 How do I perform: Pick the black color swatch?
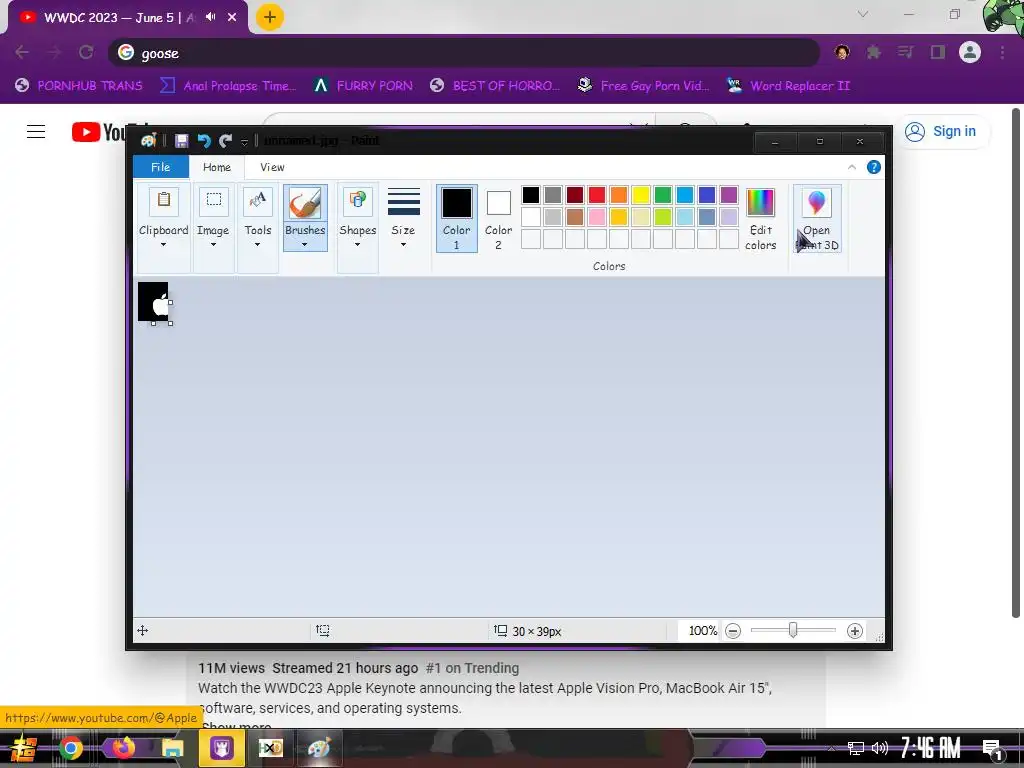pos(531,195)
